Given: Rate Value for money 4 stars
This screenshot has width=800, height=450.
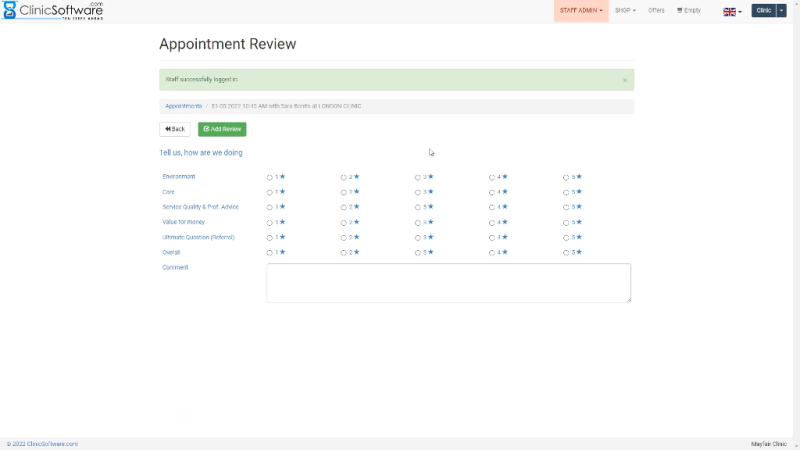Looking at the screenshot, I should pyautogui.click(x=492, y=223).
